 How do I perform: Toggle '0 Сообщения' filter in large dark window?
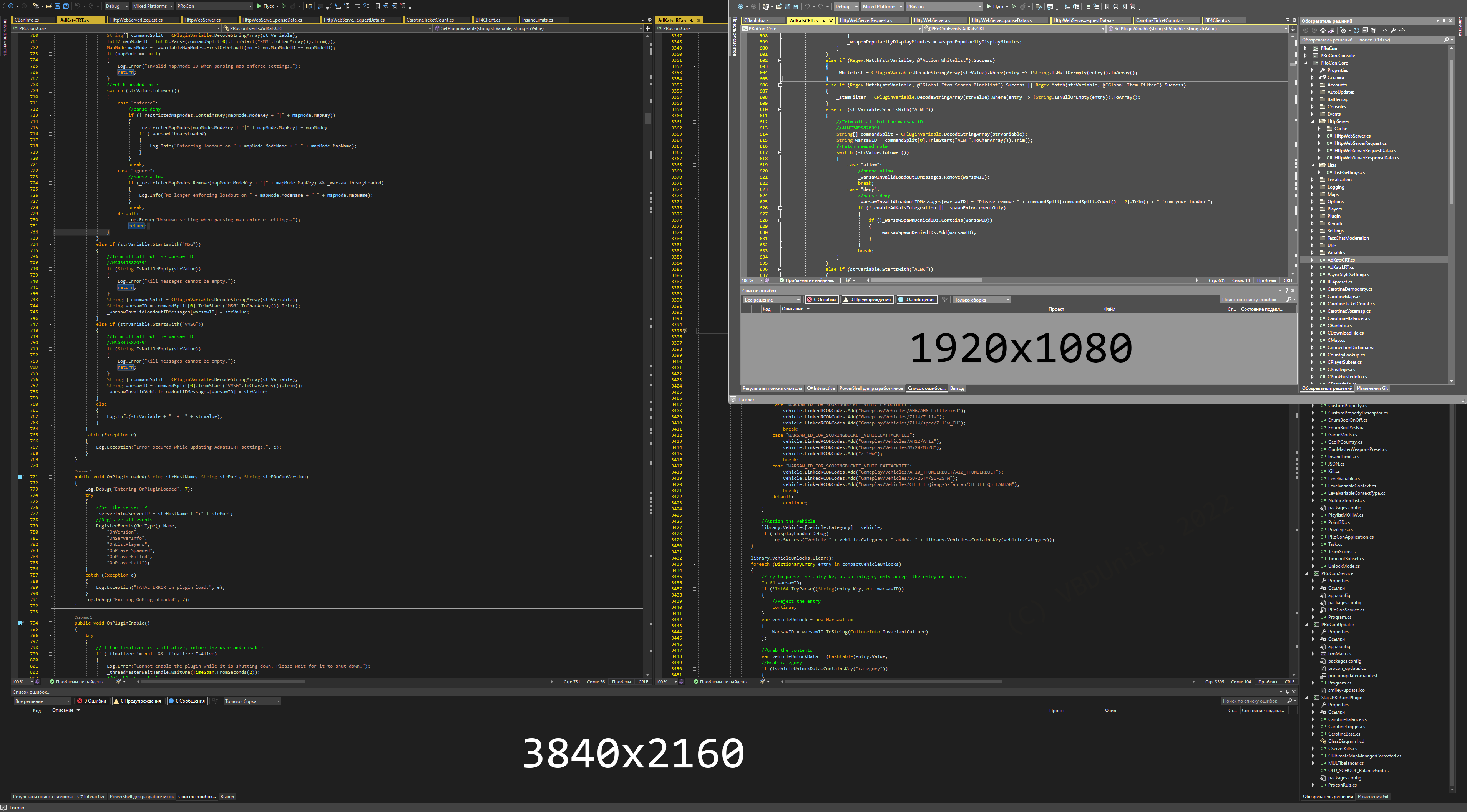[x=187, y=701]
